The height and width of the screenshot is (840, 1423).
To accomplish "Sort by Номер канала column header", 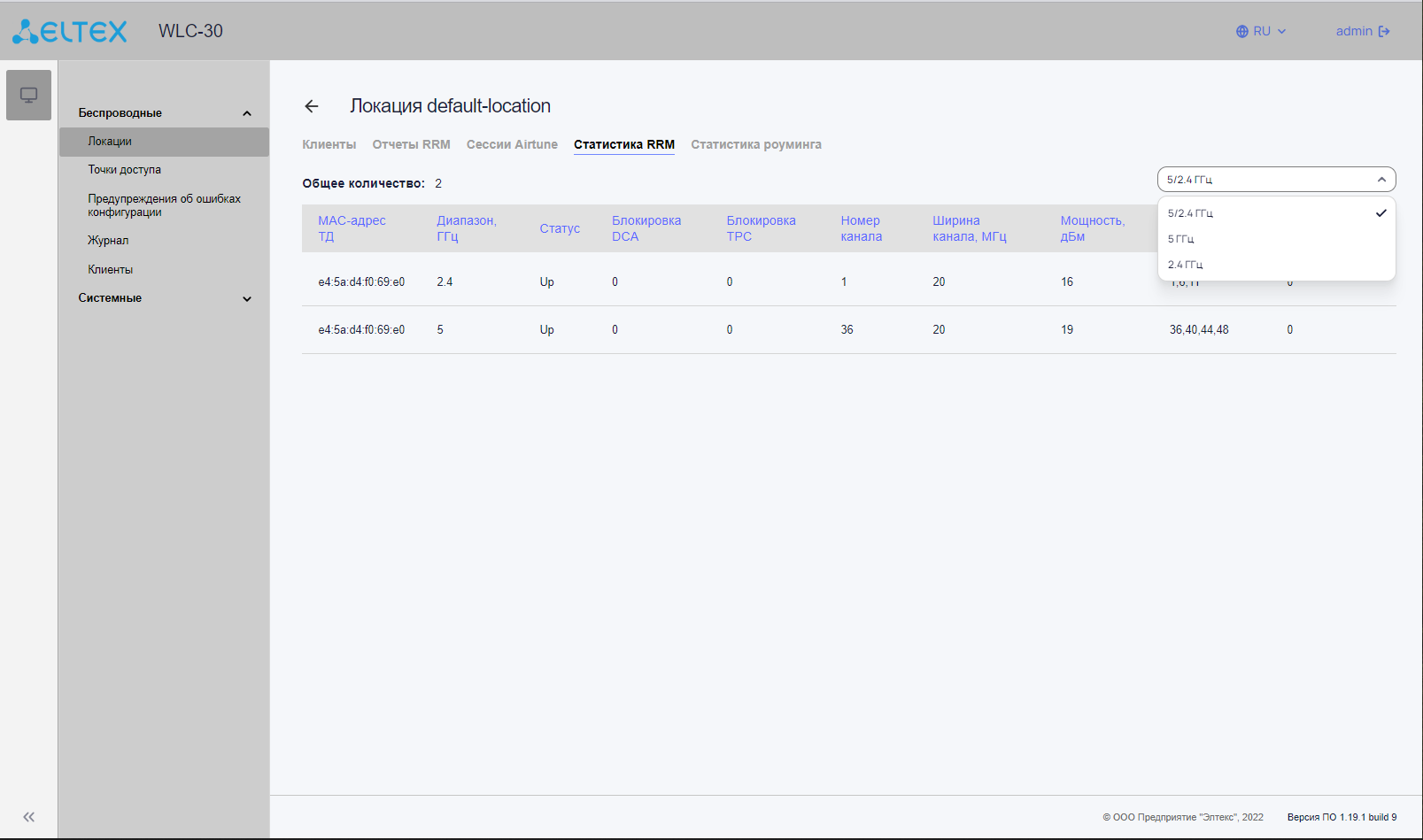I will click(x=861, y=228).
